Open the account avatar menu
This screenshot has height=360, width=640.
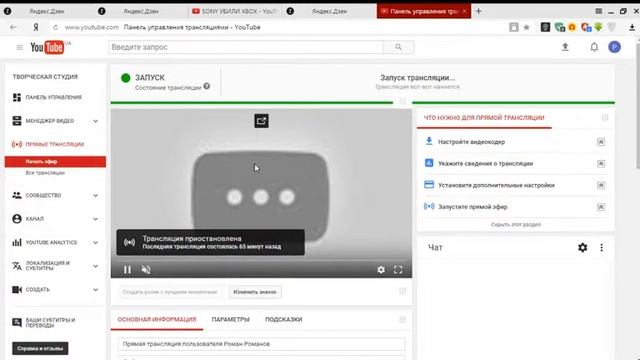point(615,47)
